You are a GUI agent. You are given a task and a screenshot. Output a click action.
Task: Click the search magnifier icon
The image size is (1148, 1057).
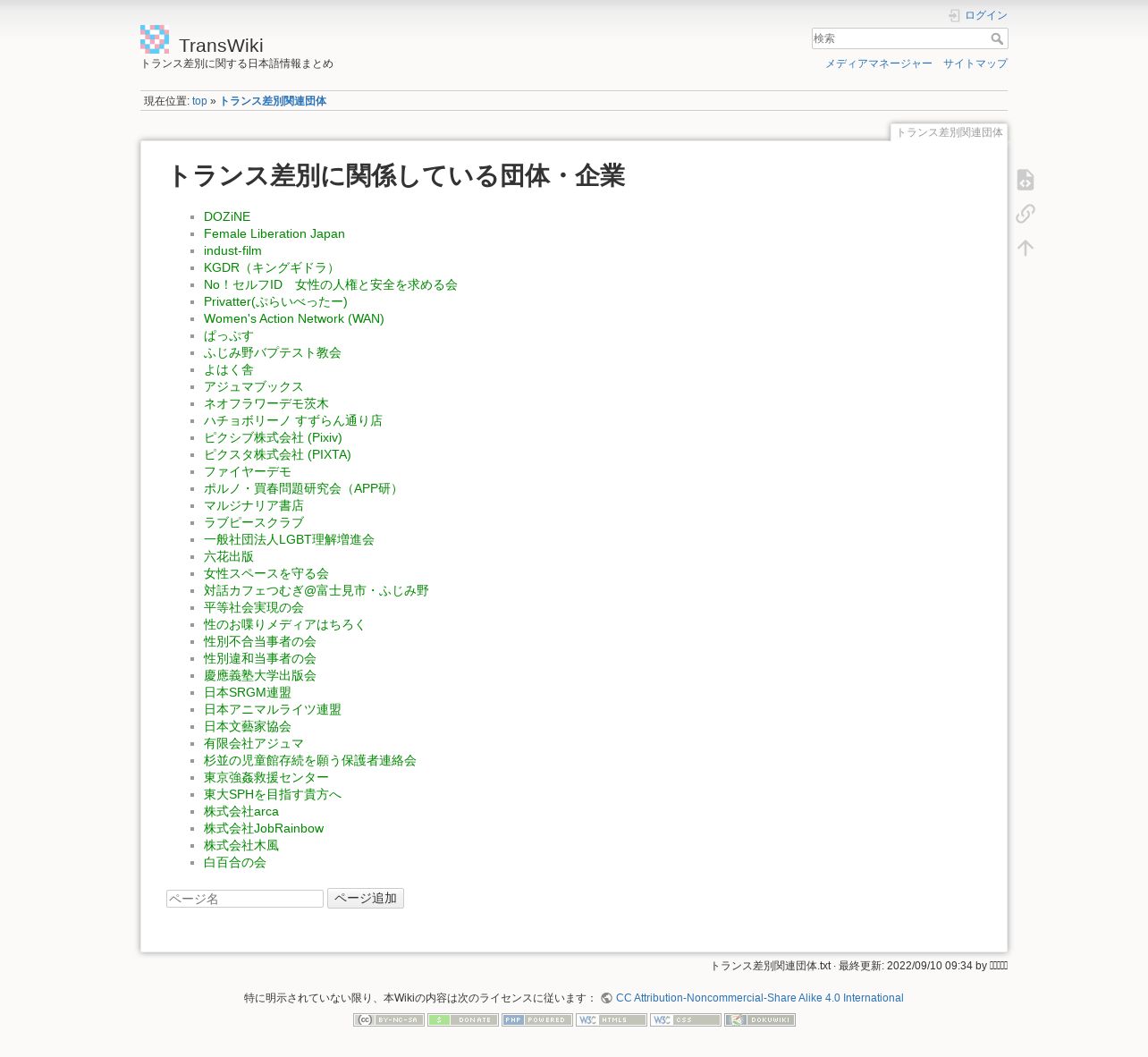[x=997, y=38]
